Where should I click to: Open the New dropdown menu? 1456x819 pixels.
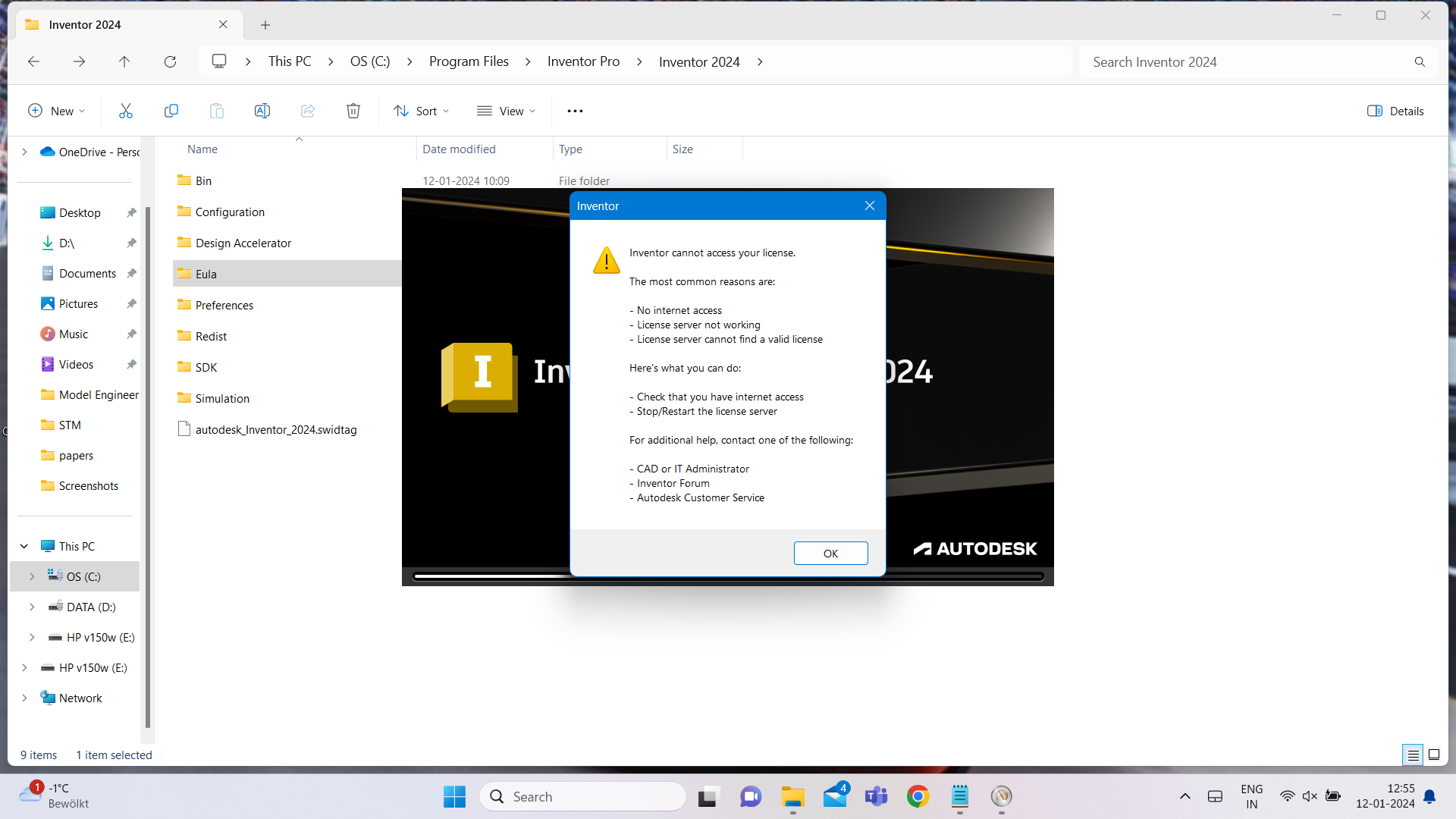click(x=56, y=111)
